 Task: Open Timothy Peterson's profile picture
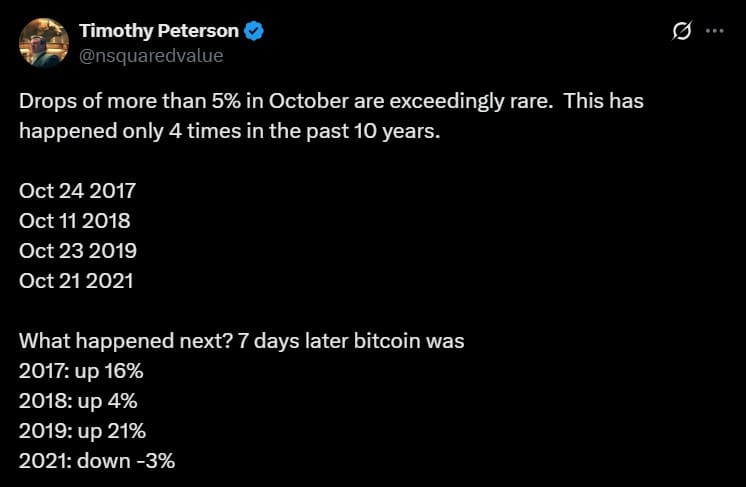pos(44,42)
